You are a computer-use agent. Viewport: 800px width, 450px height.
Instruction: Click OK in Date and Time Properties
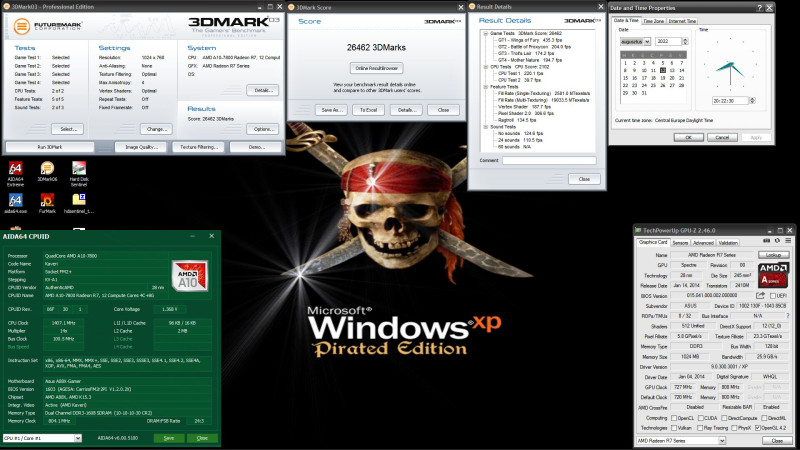point(688,137)
